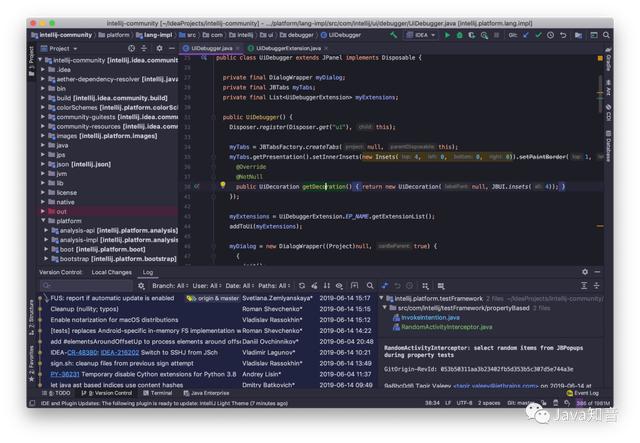Switch to UIDebuggerExtension.java editor tab
Viewport: 640px width, 443px height.
[x=288, y=48]
